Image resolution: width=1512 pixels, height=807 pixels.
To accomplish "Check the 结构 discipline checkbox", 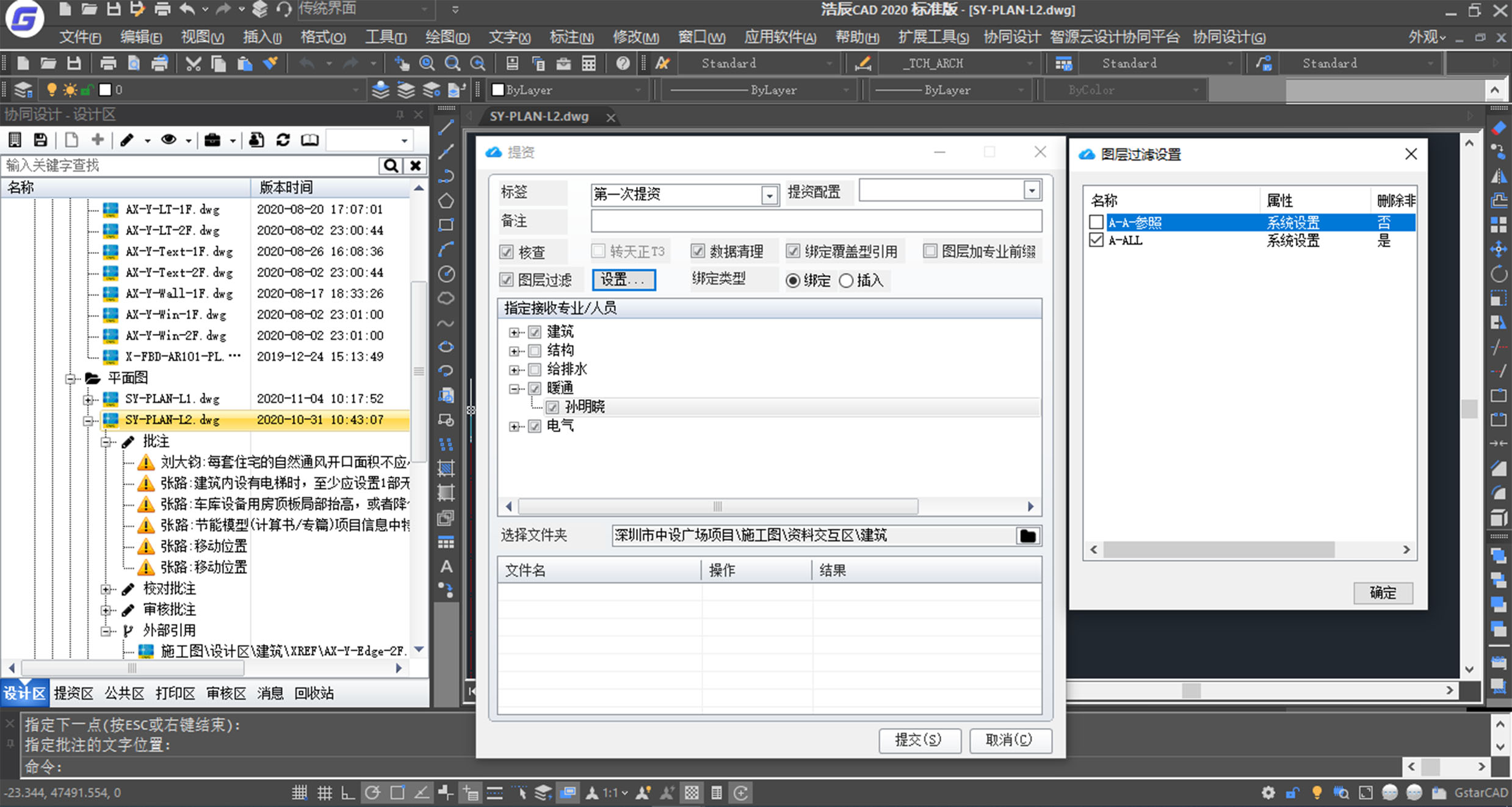I will (535, 350).
